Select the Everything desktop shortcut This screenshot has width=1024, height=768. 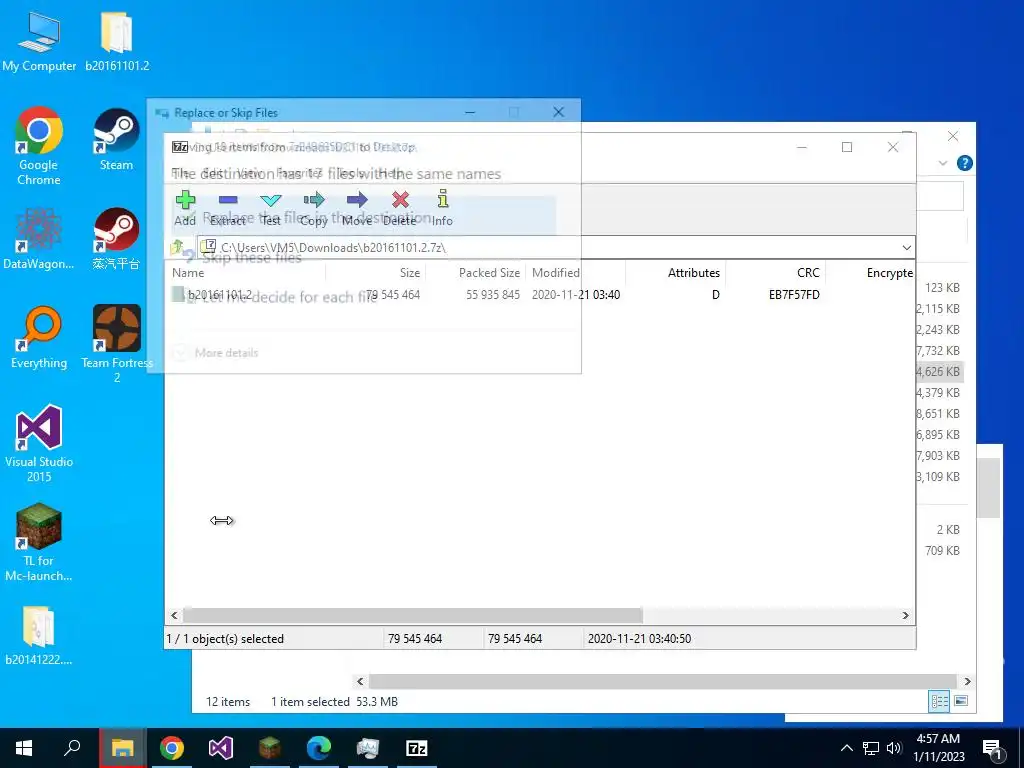click(x=39, y=338)
